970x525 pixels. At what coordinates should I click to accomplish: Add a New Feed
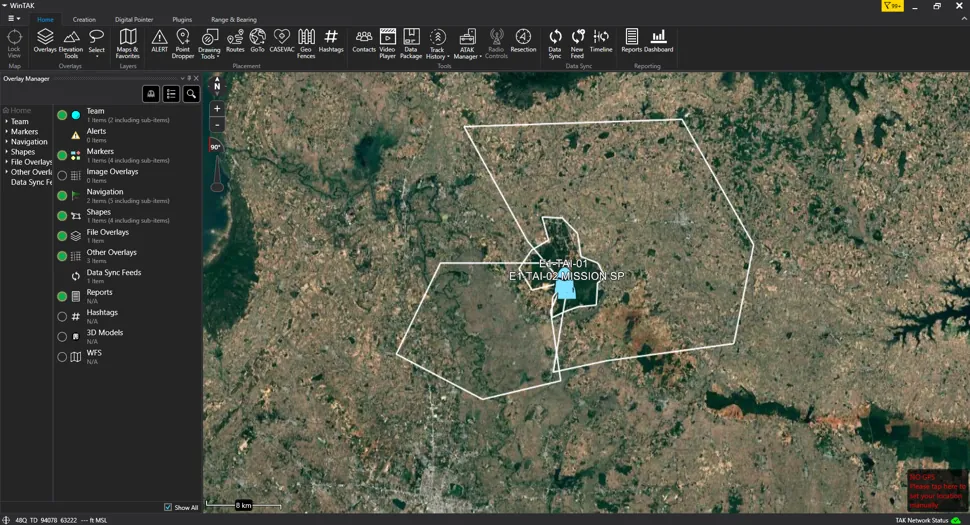(x=577, y=43)
